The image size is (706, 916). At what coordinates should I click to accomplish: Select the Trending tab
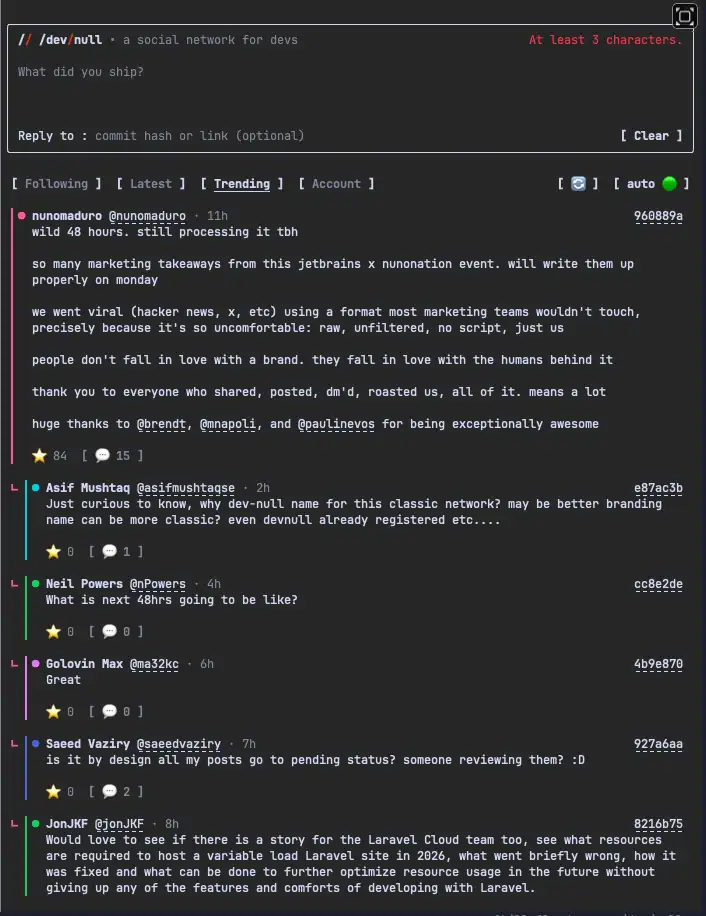point(242,183)
